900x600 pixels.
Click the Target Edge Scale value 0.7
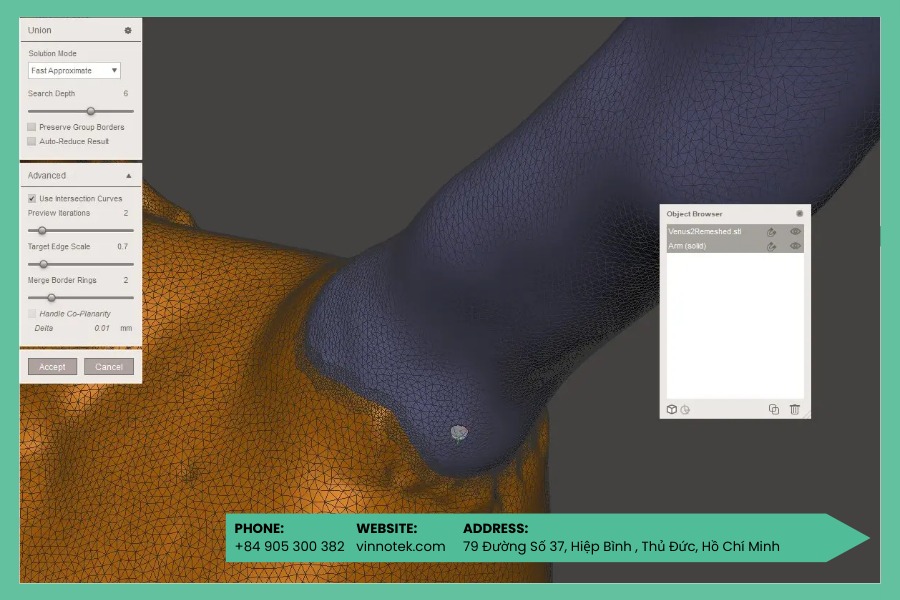tap(122, 246)
